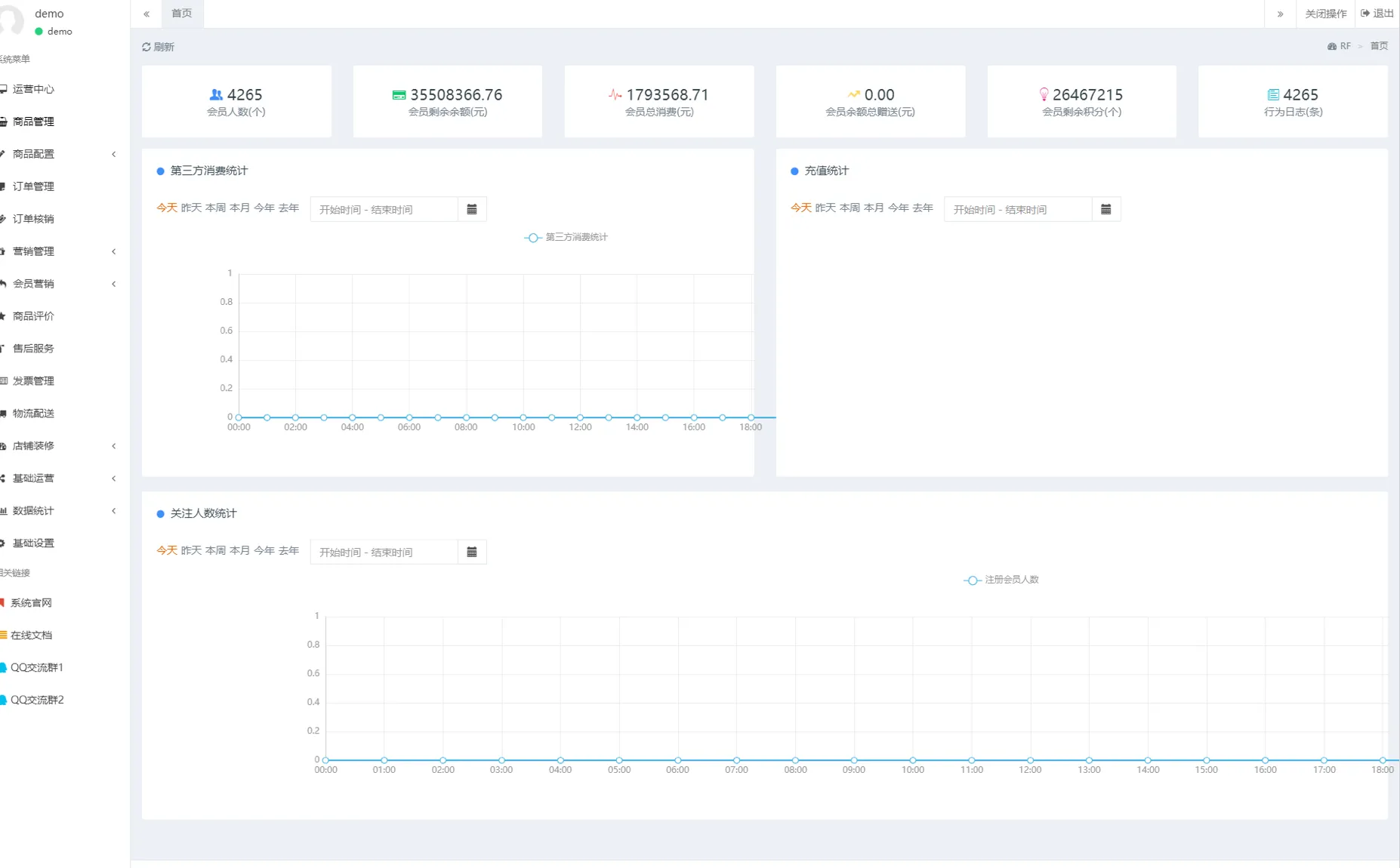
Task: Select 今年 in 充值统计 filters
Action: click(x=898, y=208)
